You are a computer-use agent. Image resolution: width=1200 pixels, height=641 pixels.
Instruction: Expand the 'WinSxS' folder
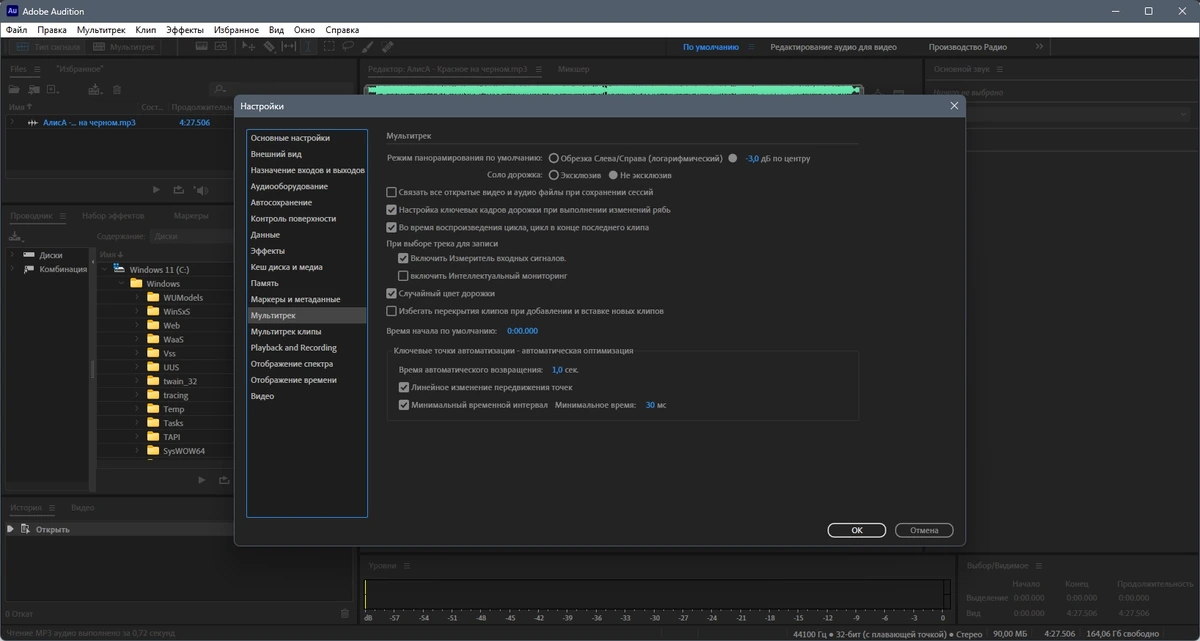click(x=139, y=311)
